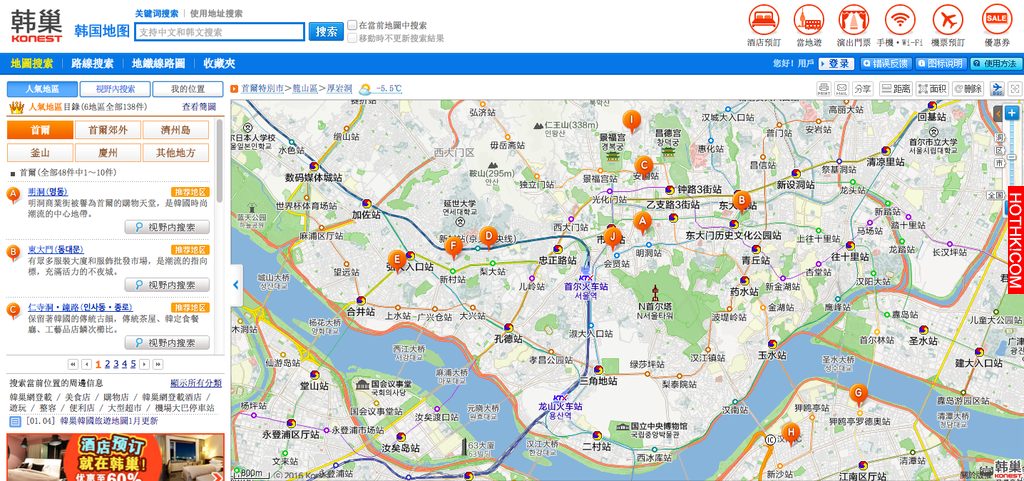Click map marker H at the bottom
This screenshot has height=481, width=1024.
791,433
